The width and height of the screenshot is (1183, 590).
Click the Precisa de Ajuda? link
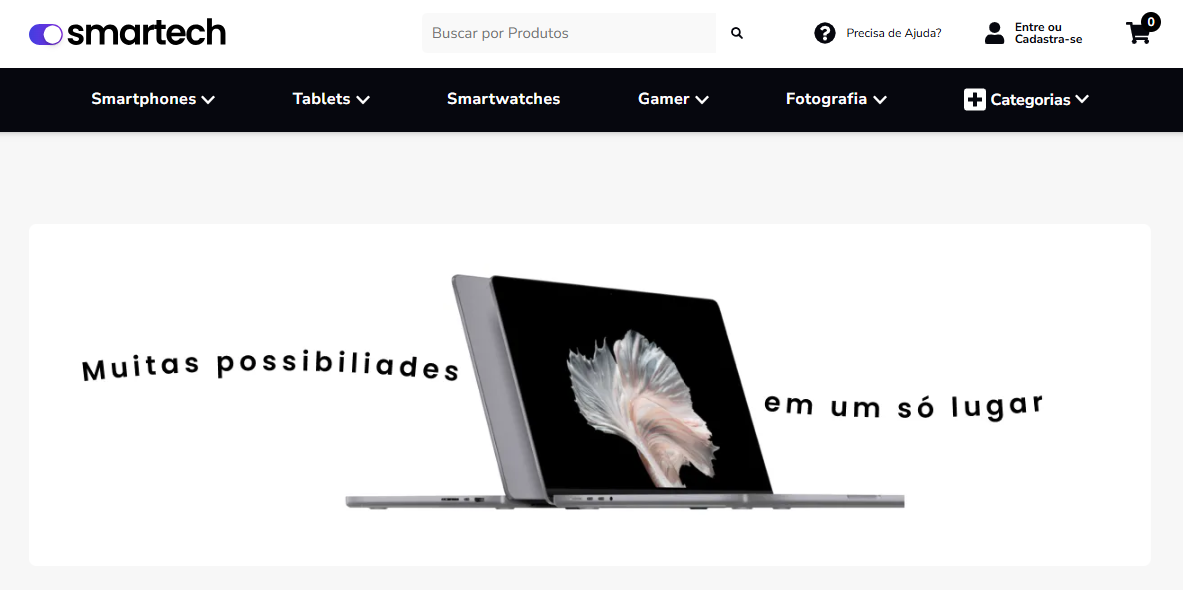pyautogui.click(x=894, y=33)
